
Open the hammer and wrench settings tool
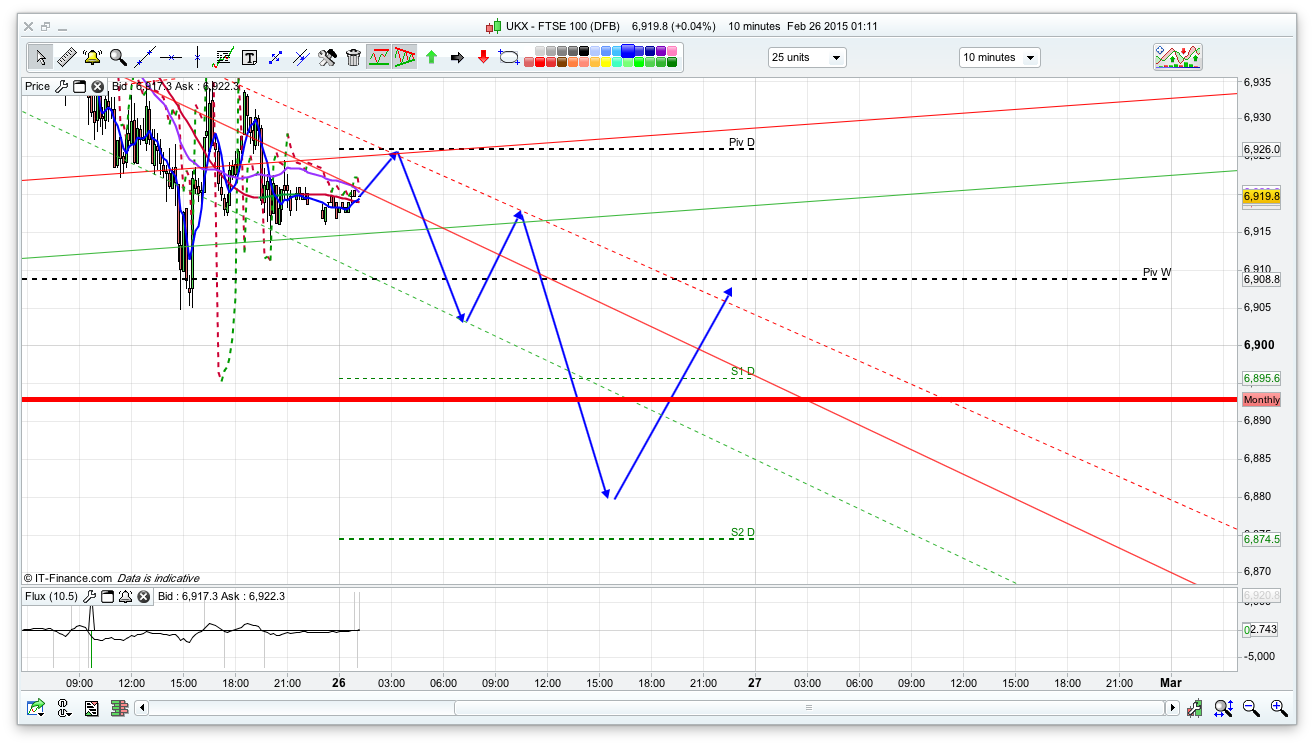coord(327,57)
